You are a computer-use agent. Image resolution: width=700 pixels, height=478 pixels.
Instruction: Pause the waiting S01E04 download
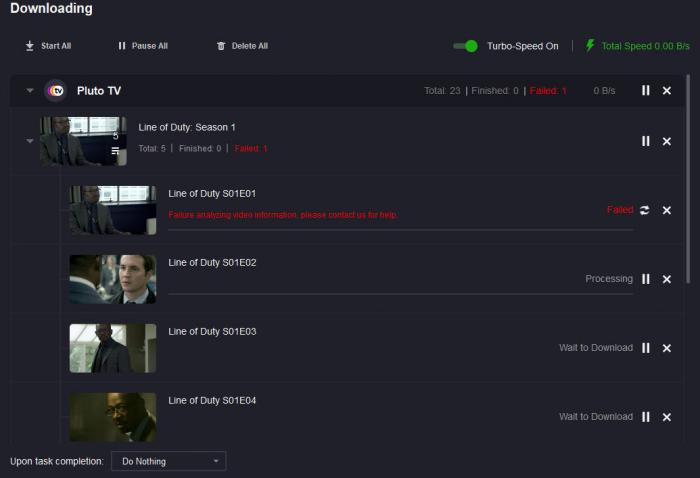(646, 417)
